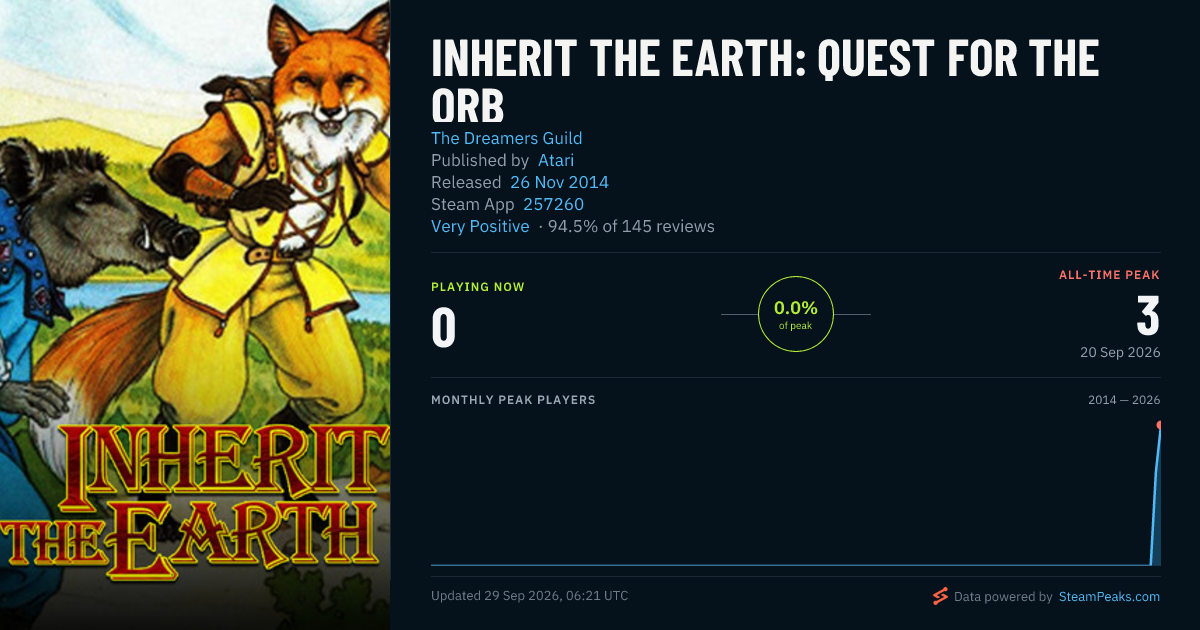This screenshot has height=630, width=1200.
Task: Click the 2014 — 2026 chart range
Action: coord(1124,400)
